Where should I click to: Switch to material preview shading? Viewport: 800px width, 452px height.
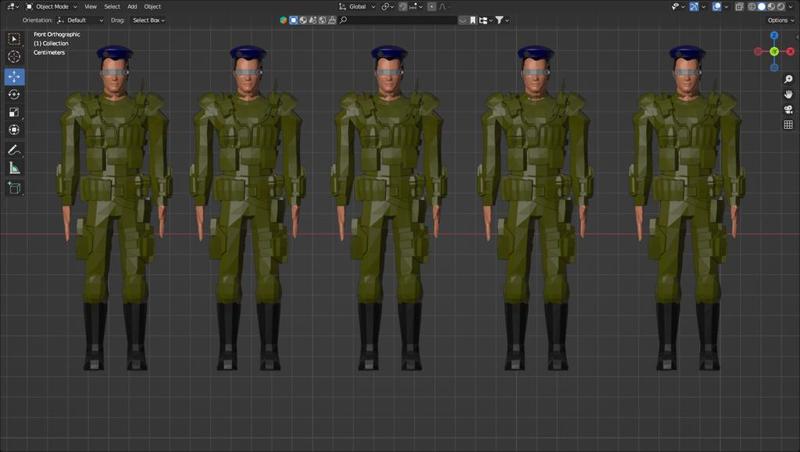tap(771, 7)
